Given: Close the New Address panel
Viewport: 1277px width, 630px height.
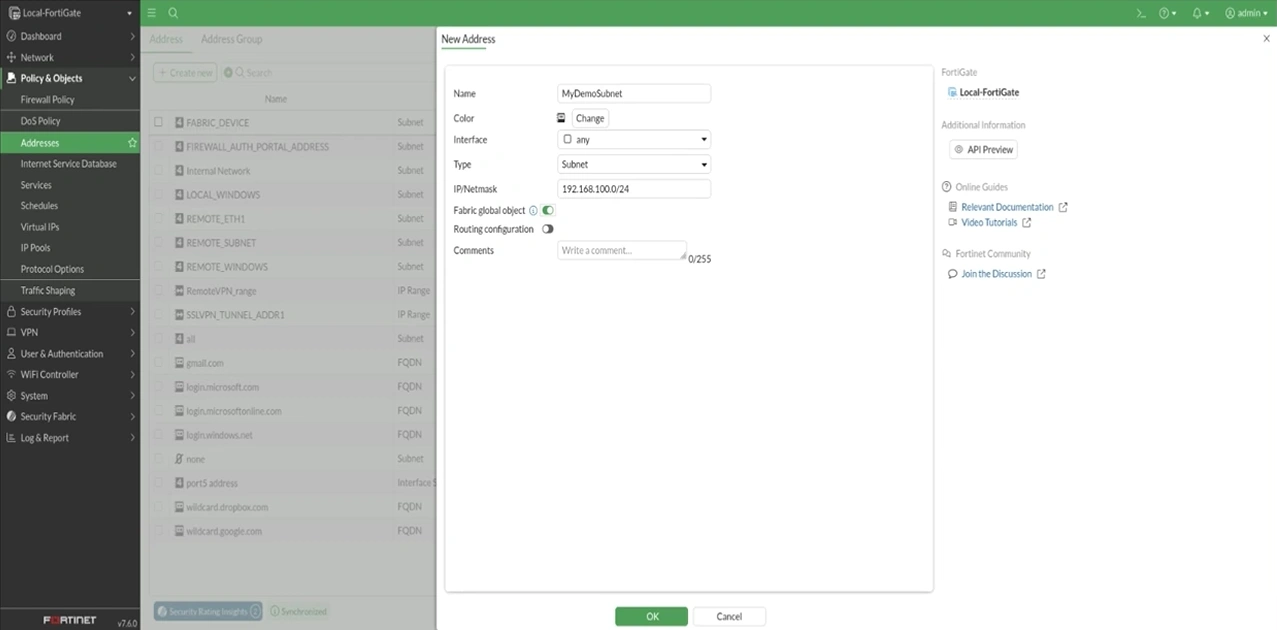Looking at the screenshot, I should pyautogui.click(x=1266, y=39).
